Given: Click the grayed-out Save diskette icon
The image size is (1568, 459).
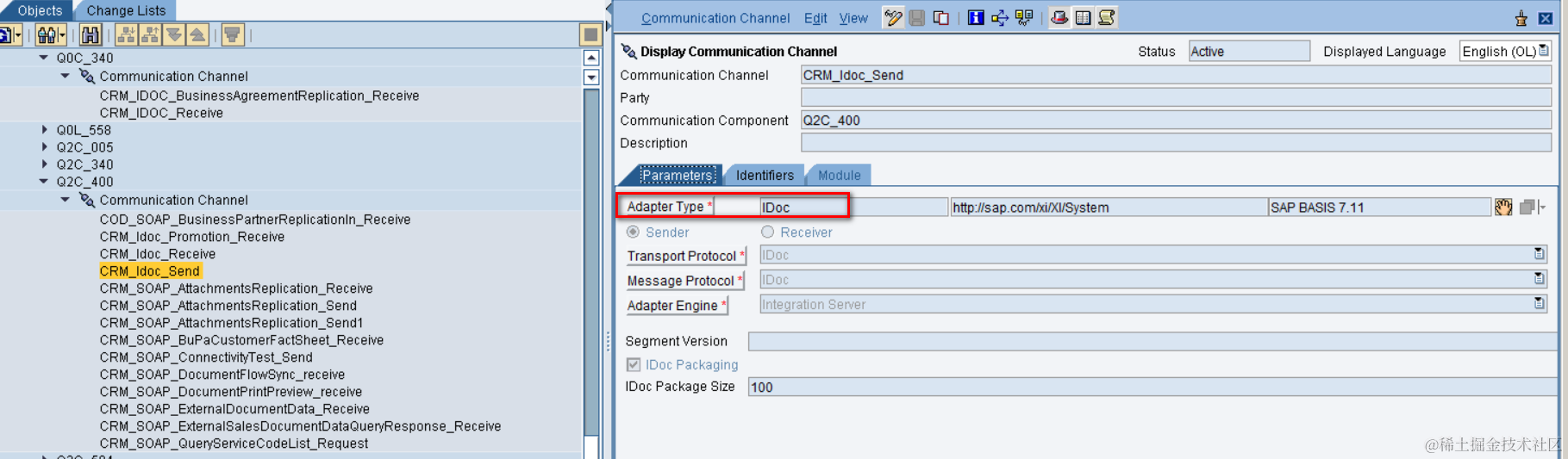Looking at the screenshot, I should point(917,17).
